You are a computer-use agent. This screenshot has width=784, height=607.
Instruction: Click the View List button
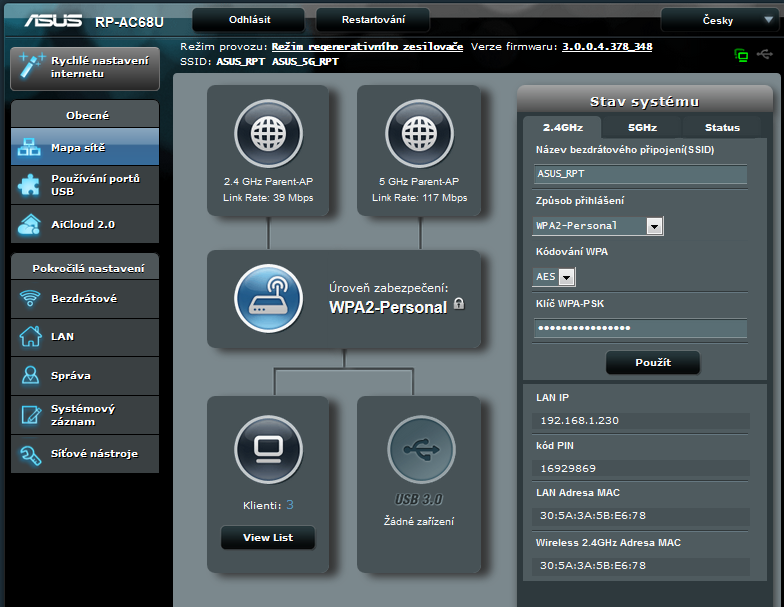tap(268, 538)
